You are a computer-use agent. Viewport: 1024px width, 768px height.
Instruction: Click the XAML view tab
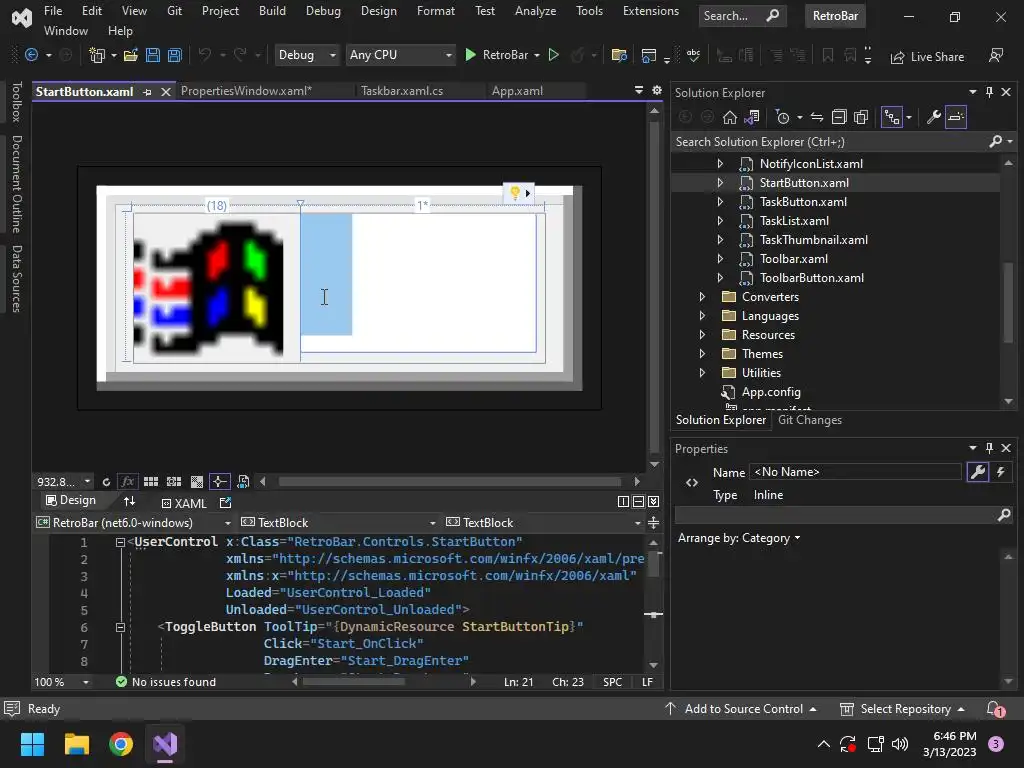pyautogui.click(x=184, y=504)
